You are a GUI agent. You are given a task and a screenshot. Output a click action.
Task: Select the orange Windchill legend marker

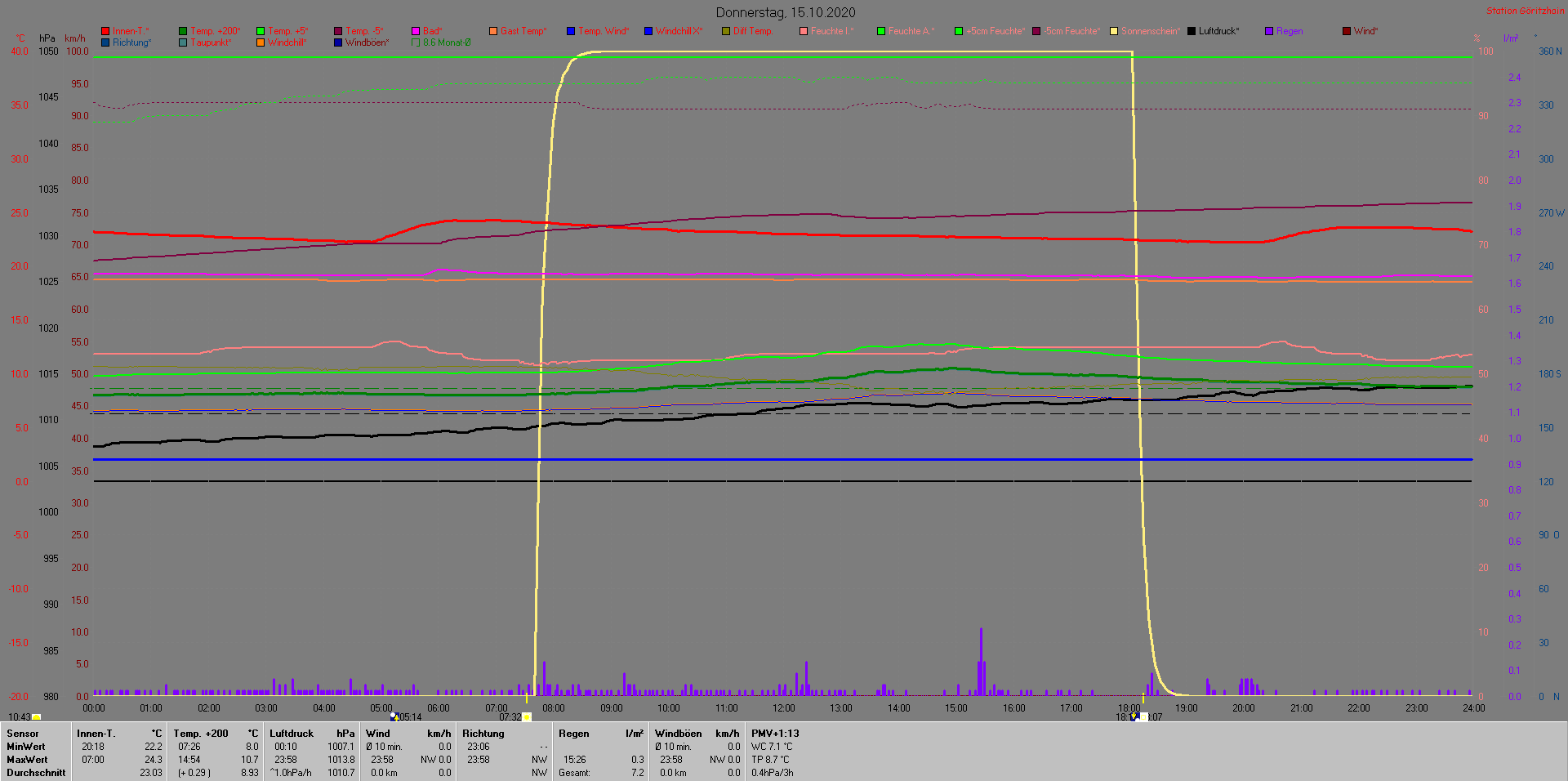tap(261, 42)
